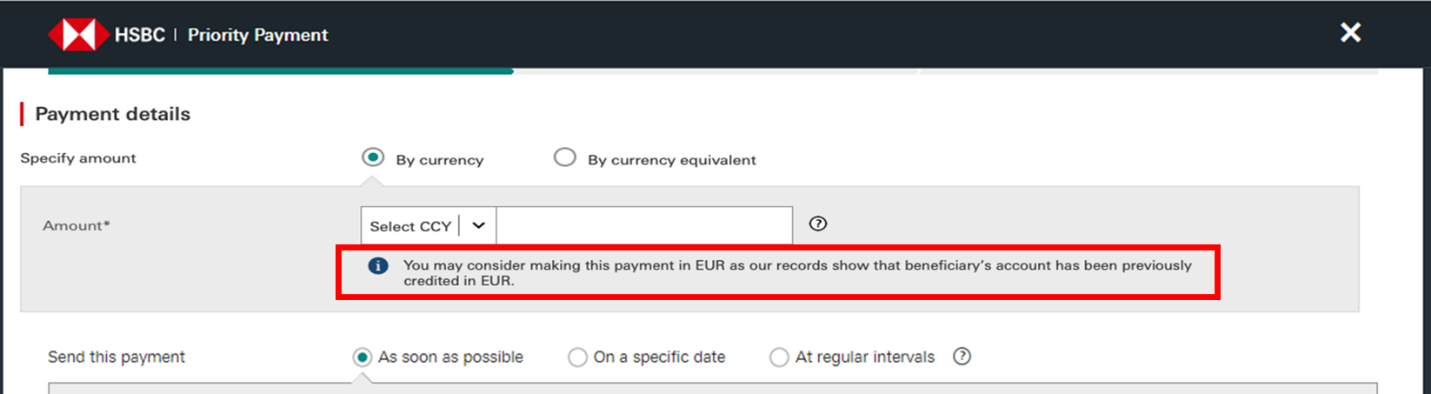Open the help icon next to At regular intervals
The height and width of the screenshot is (394, 1431).
962,356
